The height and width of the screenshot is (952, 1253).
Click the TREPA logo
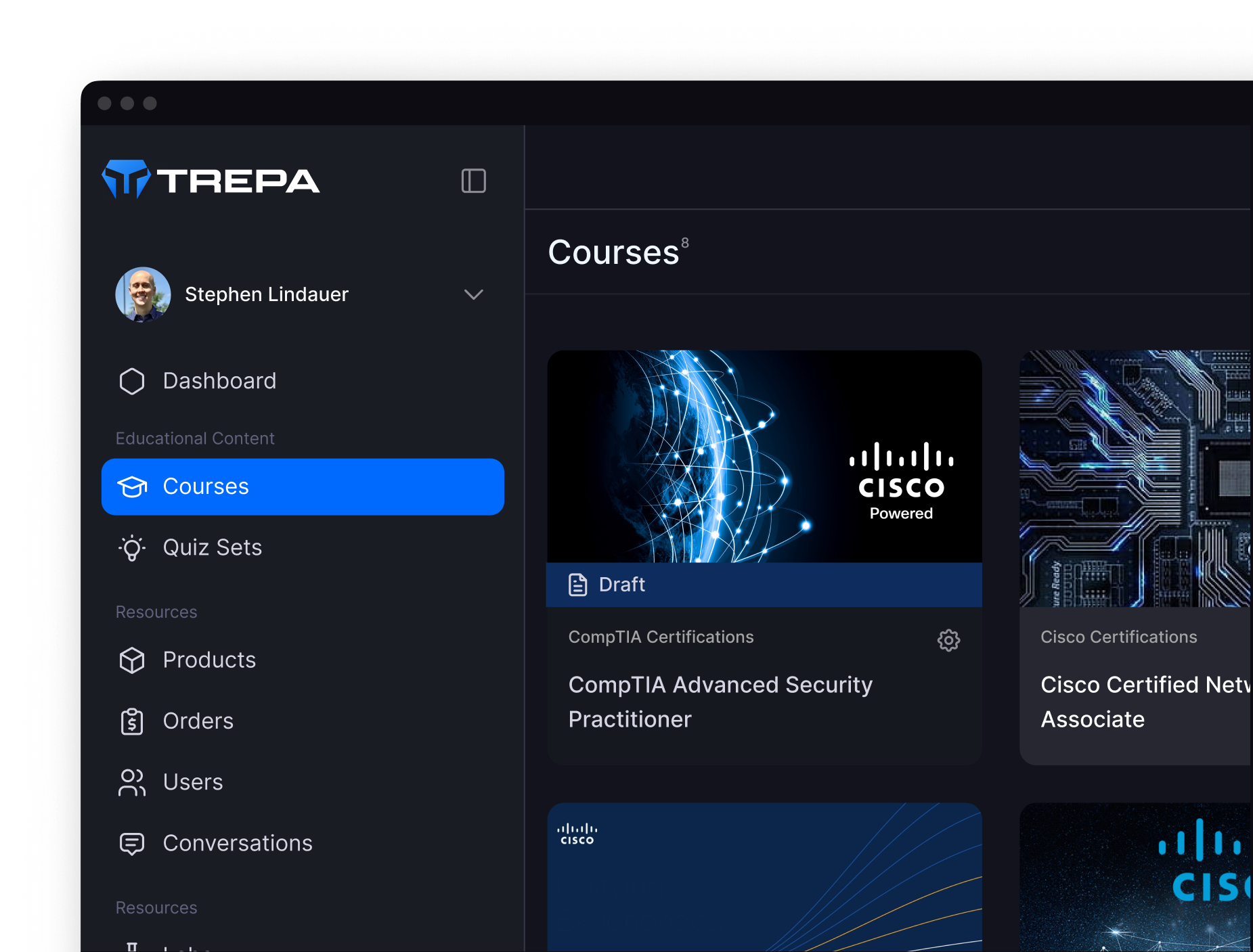pos(211,180)
